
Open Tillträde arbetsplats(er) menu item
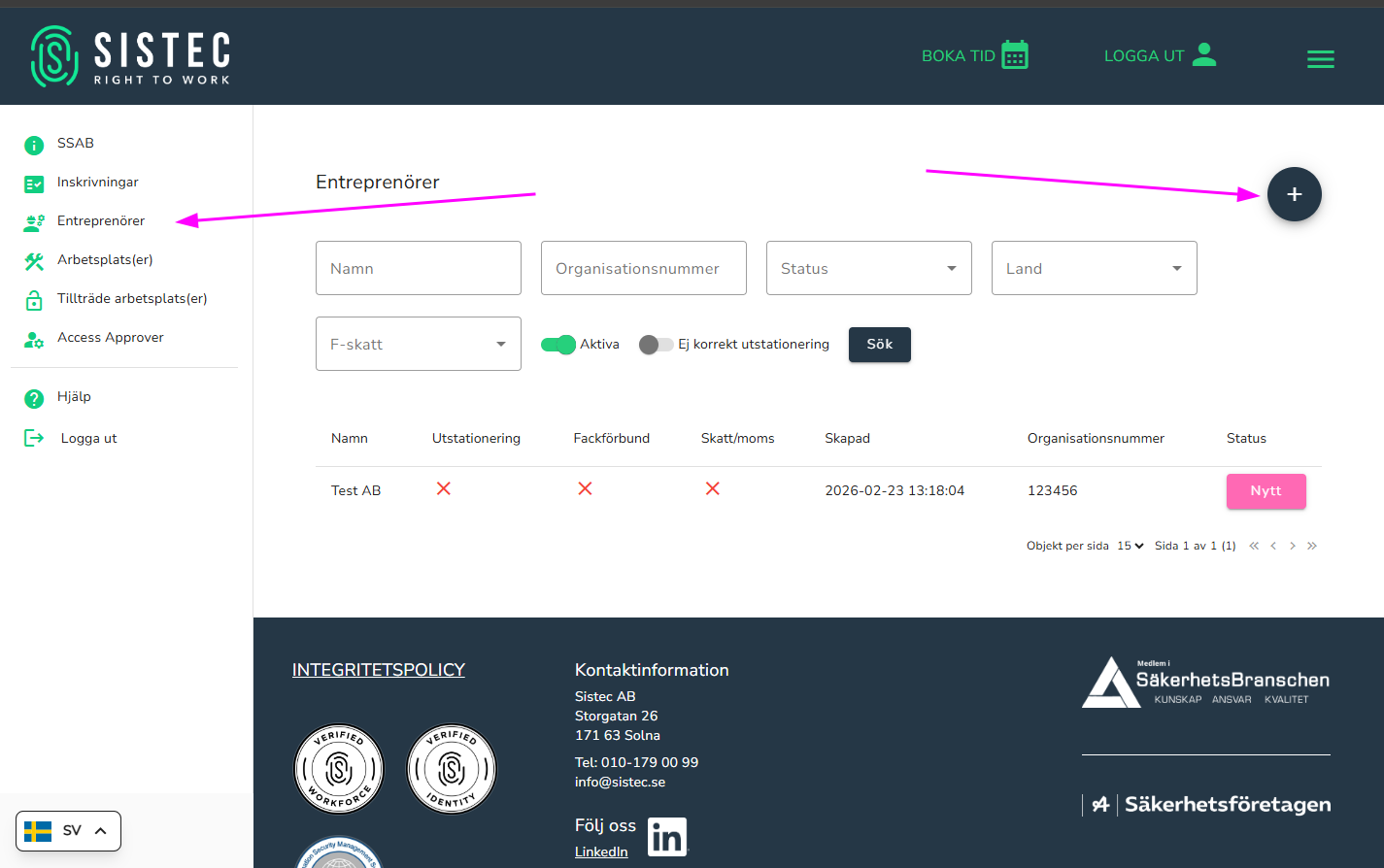(132, 299)
